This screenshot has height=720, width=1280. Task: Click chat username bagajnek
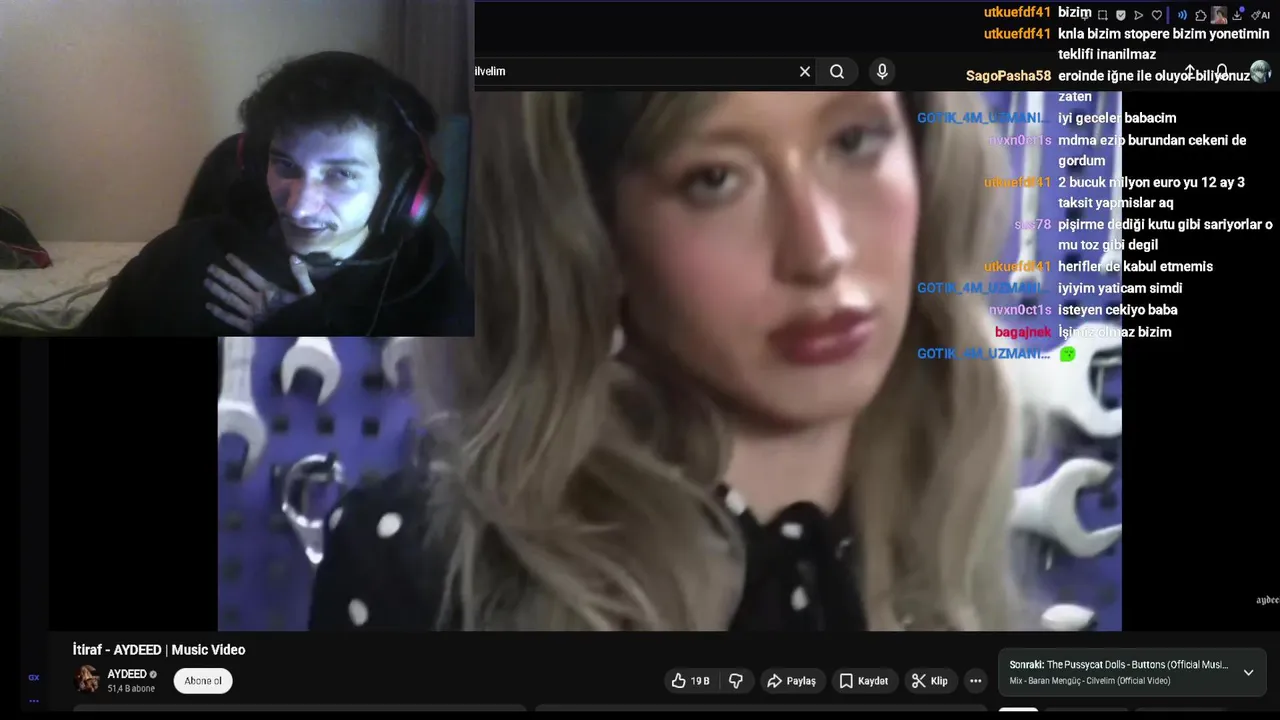(x=1023, y=332)
